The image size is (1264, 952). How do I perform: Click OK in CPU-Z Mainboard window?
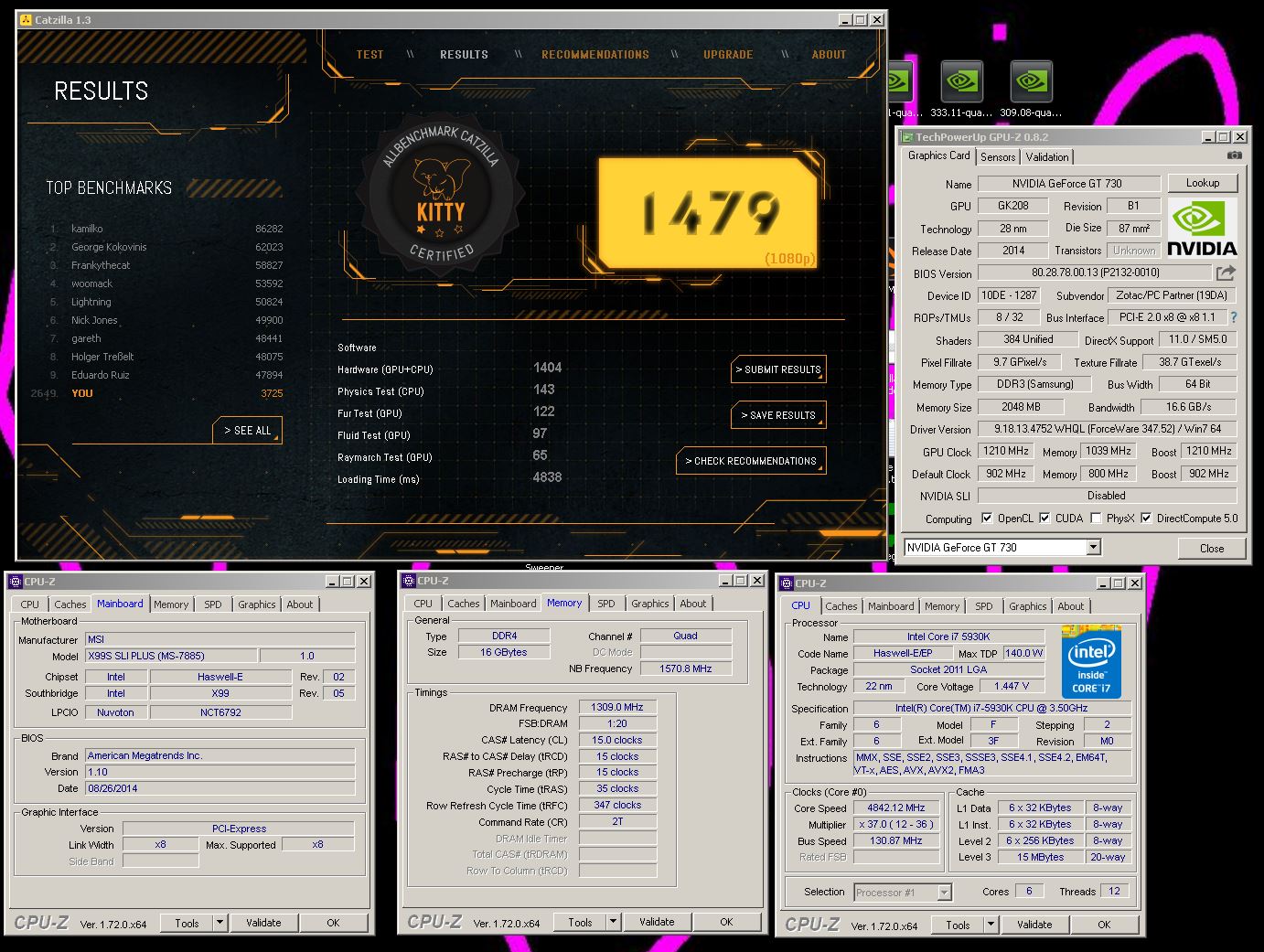(333, 923)
